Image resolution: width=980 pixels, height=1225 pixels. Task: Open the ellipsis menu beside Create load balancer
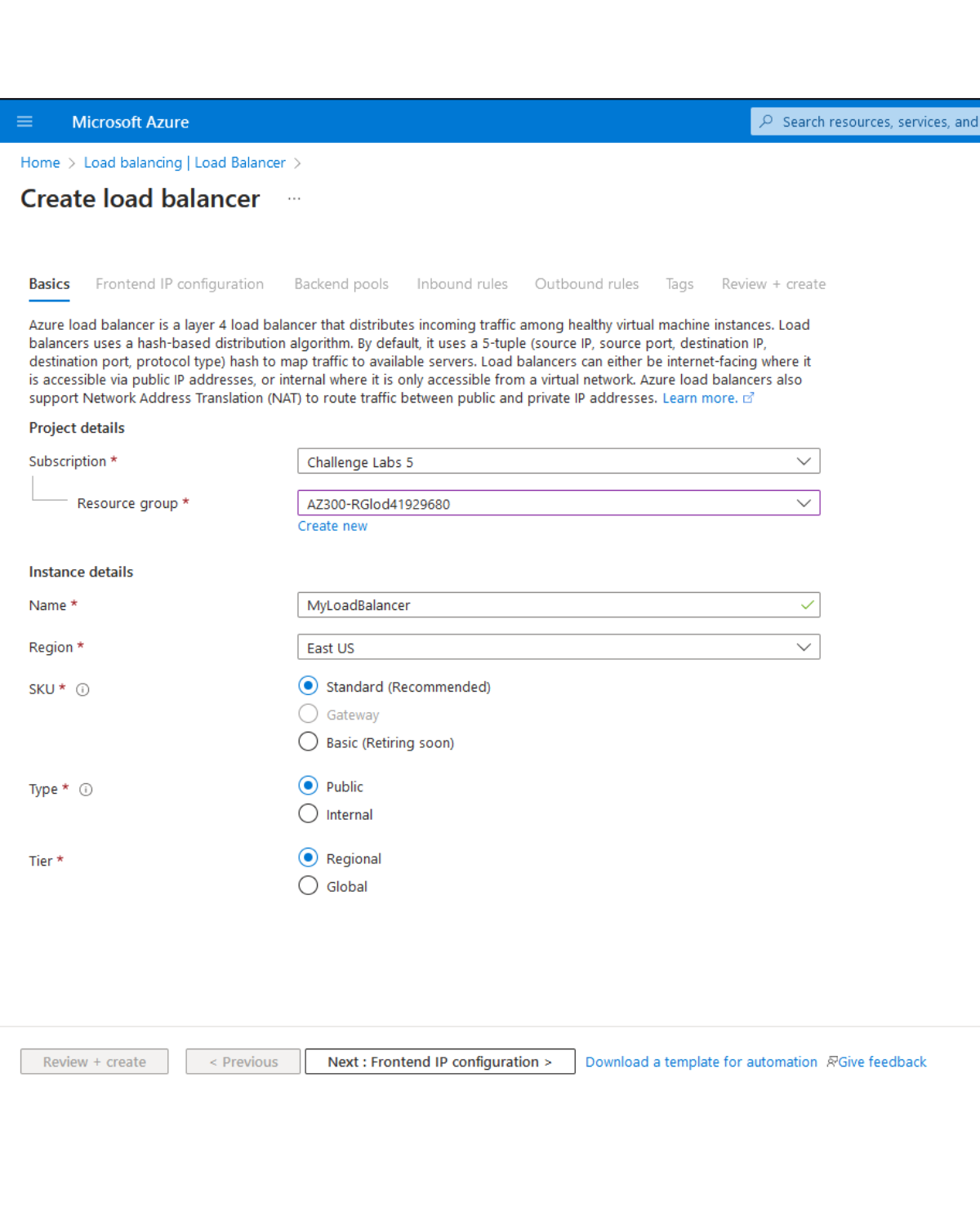pos(294,198)
